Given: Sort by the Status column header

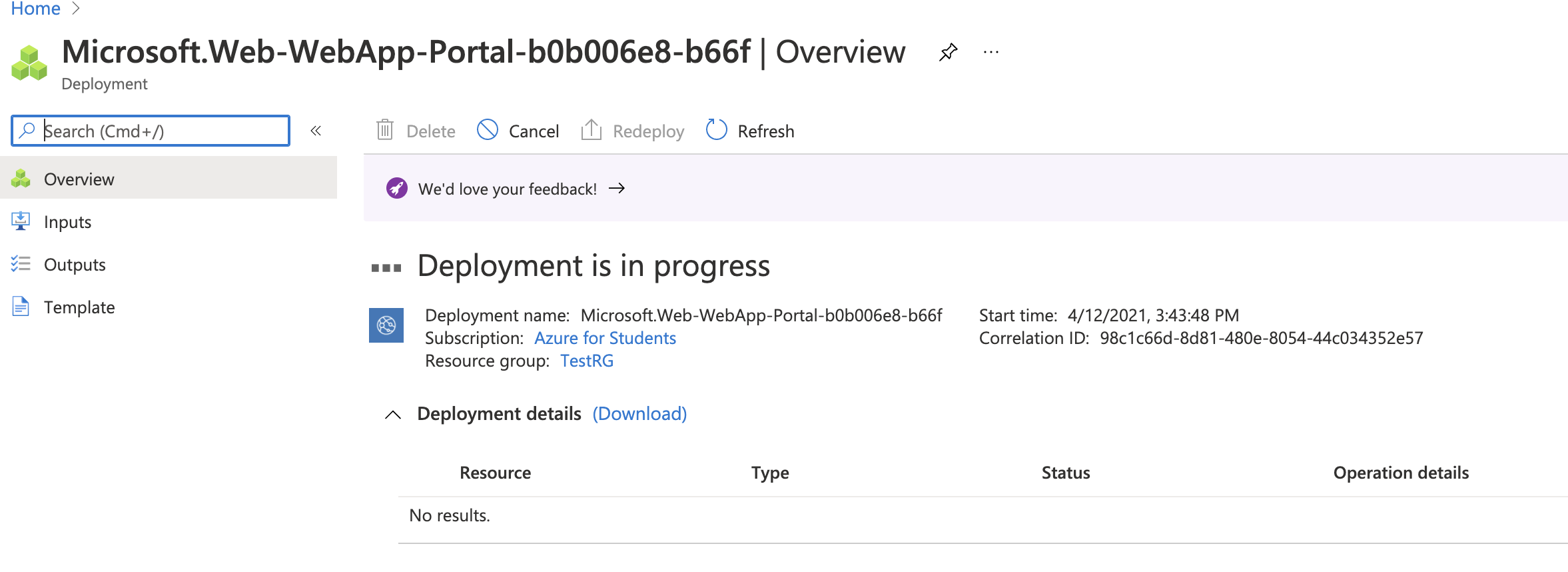Looking at the screenshot, I should pyautogui.click(x=1066, y=473).
